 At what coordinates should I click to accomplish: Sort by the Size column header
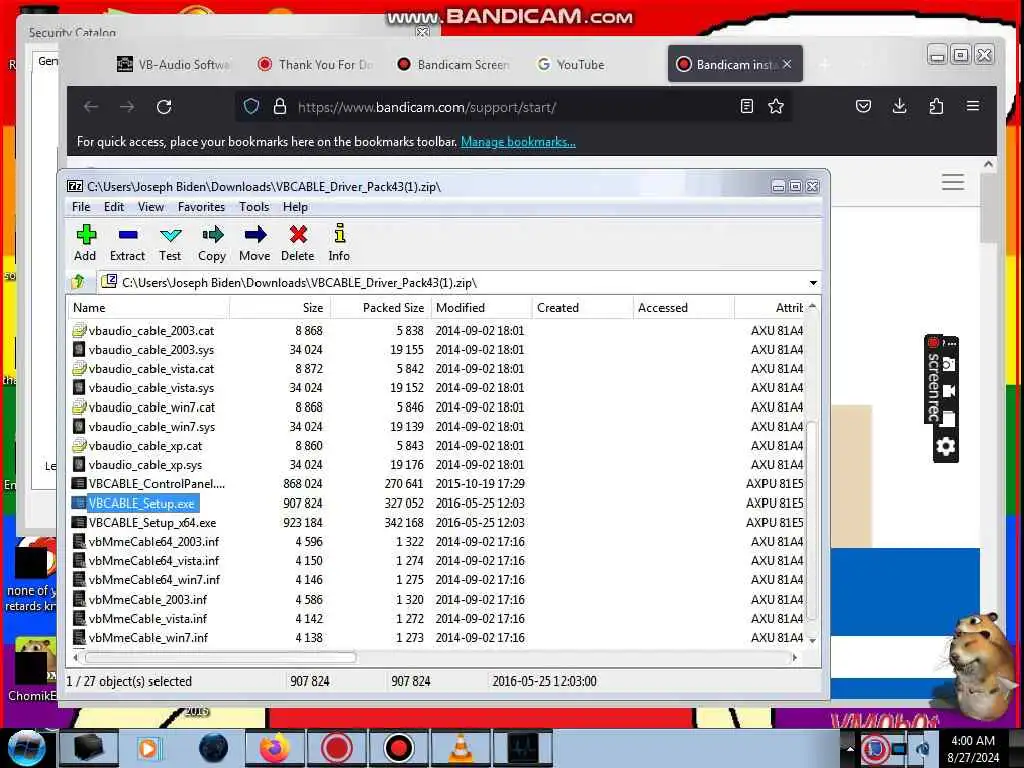pyautogui.click(x=280, y=308)
